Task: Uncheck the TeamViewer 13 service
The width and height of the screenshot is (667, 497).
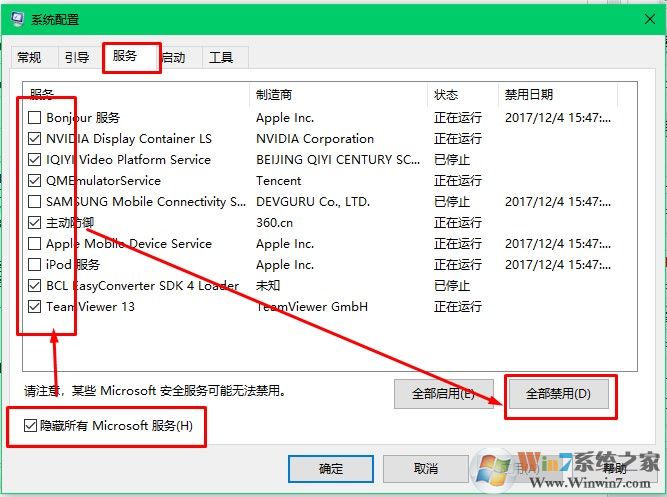Action: [x=34, y=306]
